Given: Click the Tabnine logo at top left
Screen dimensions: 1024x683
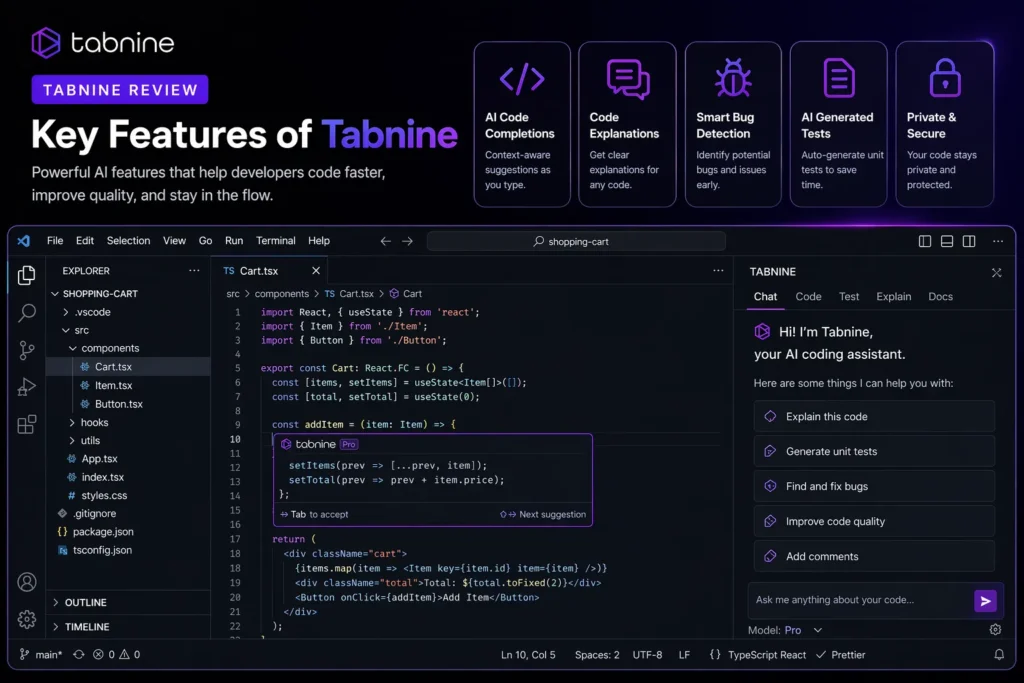Looking at the screenshot, I should tap(103, 43).
